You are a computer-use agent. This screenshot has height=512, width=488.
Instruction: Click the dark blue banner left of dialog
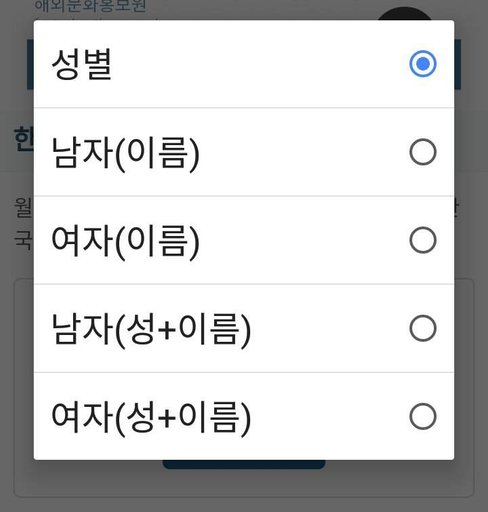pos(30,64)
